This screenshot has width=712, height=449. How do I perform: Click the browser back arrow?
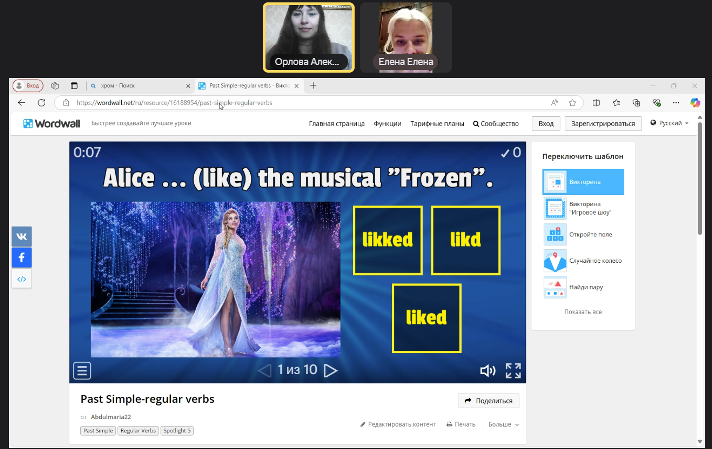tap(21, 103)
